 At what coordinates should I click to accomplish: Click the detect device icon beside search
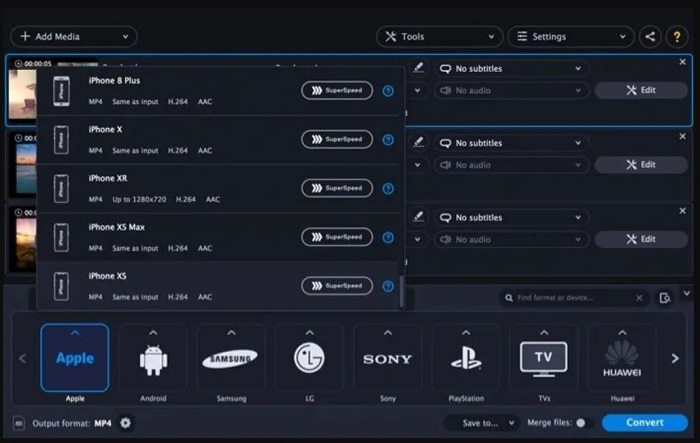[x=664, y=298]
